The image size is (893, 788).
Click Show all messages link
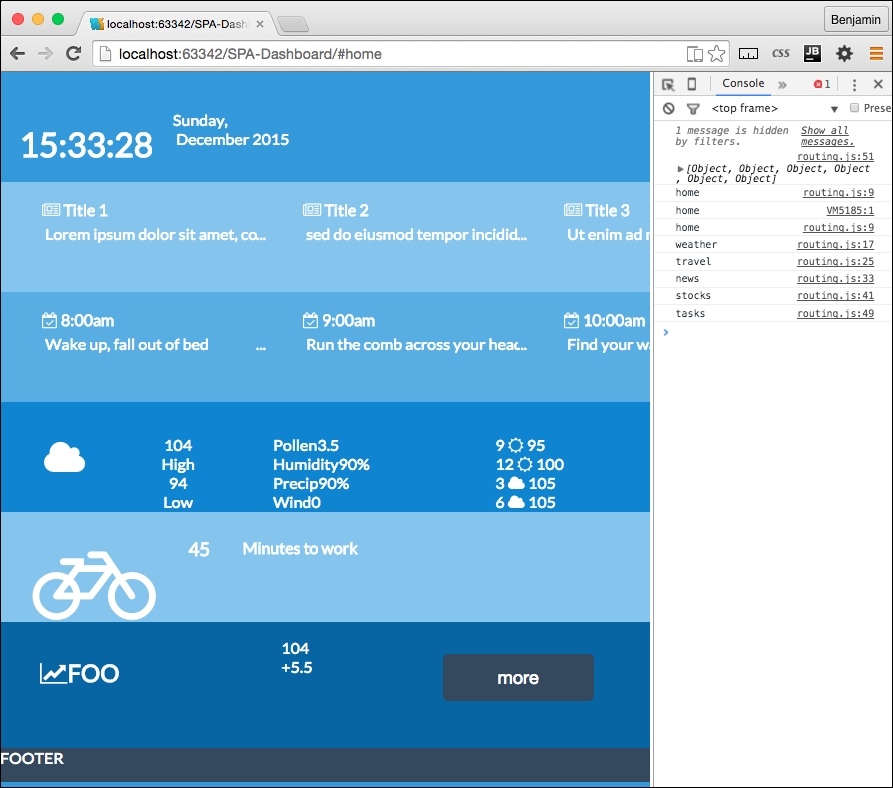click(x=827, y=136)
